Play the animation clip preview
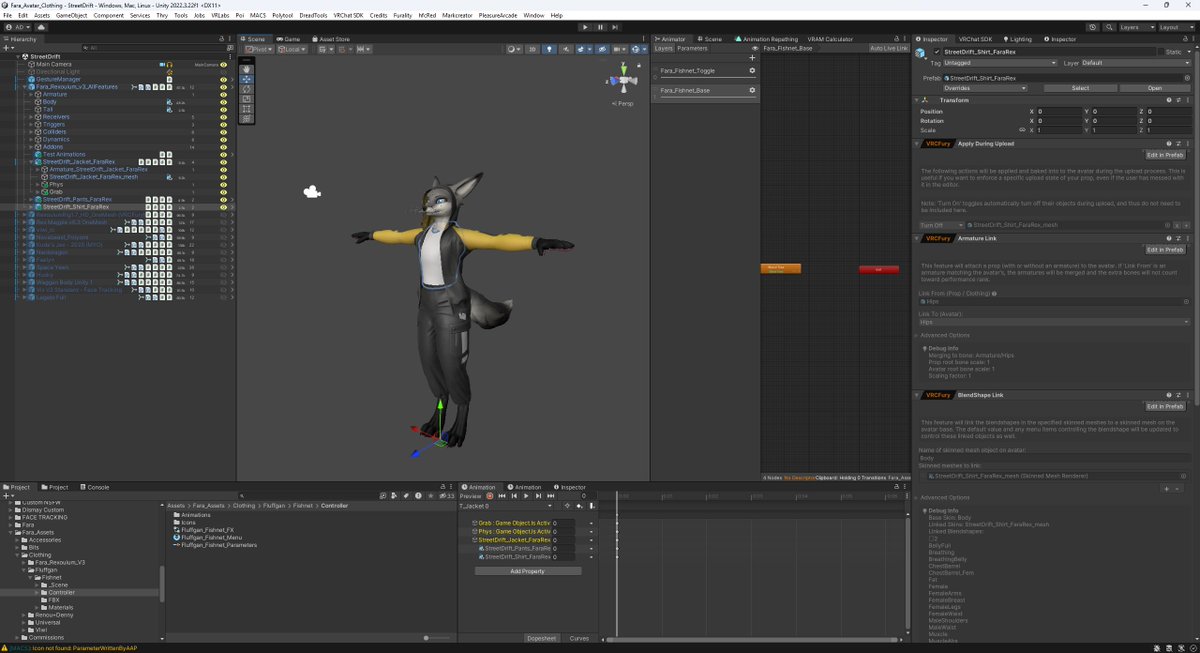This screenshot has width=1200, height=653. [x=527, y=496]
